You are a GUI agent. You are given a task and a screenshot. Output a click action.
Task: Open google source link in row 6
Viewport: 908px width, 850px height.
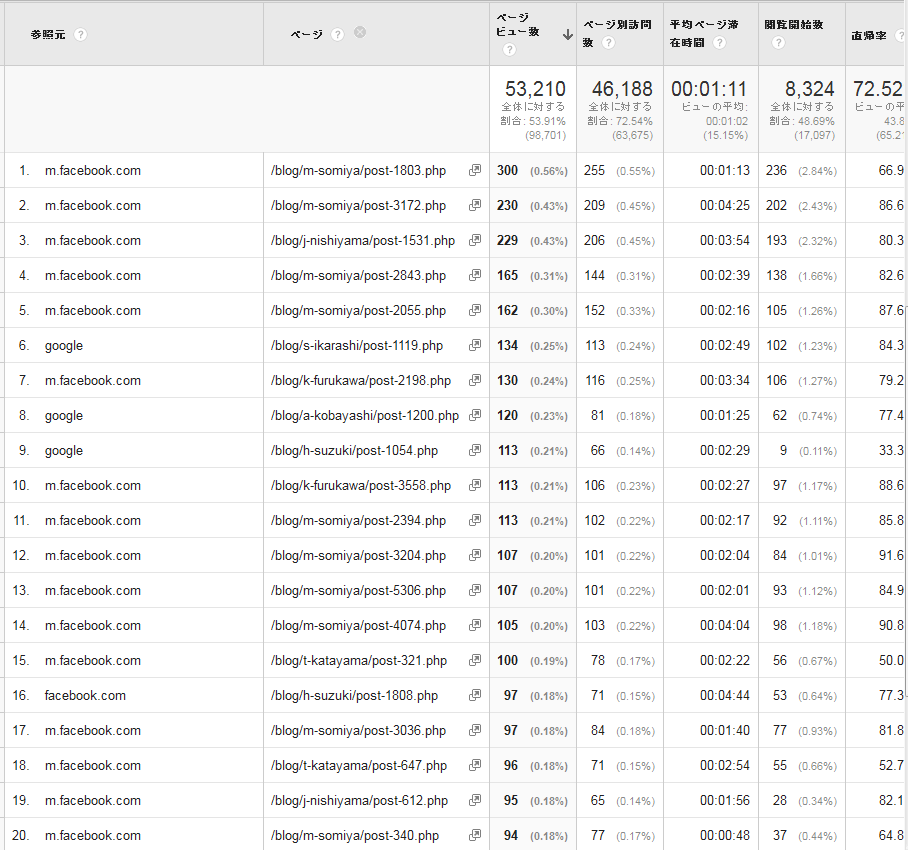click(x=64, y=345)
